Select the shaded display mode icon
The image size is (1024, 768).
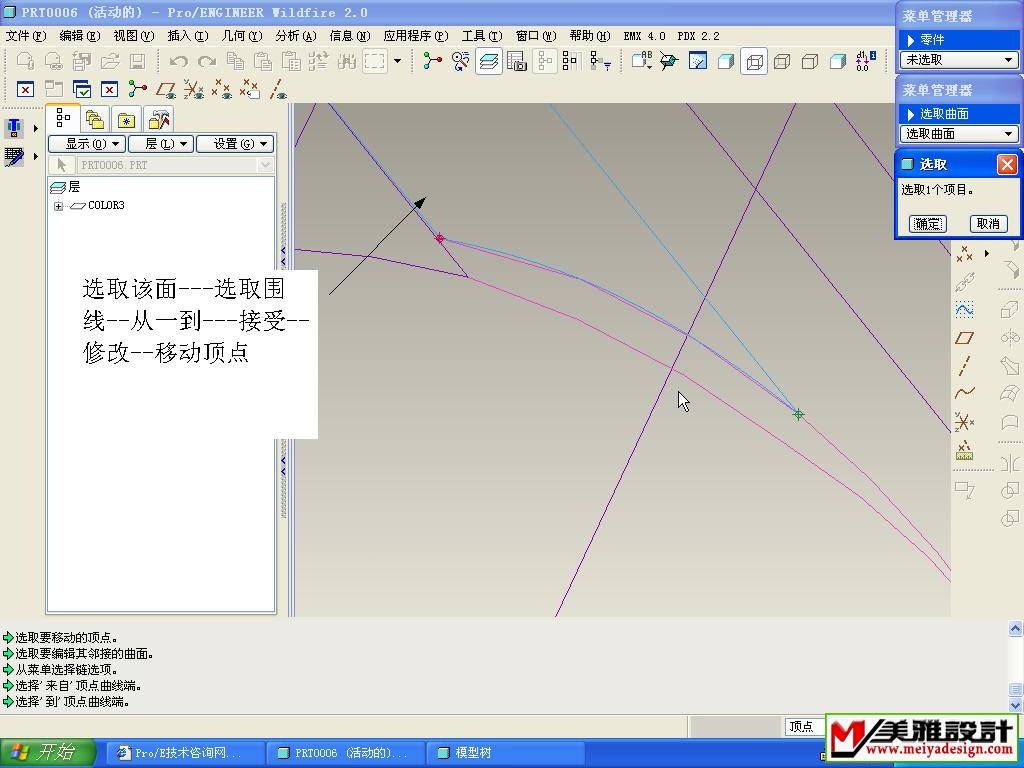click(x=838, y=61)
